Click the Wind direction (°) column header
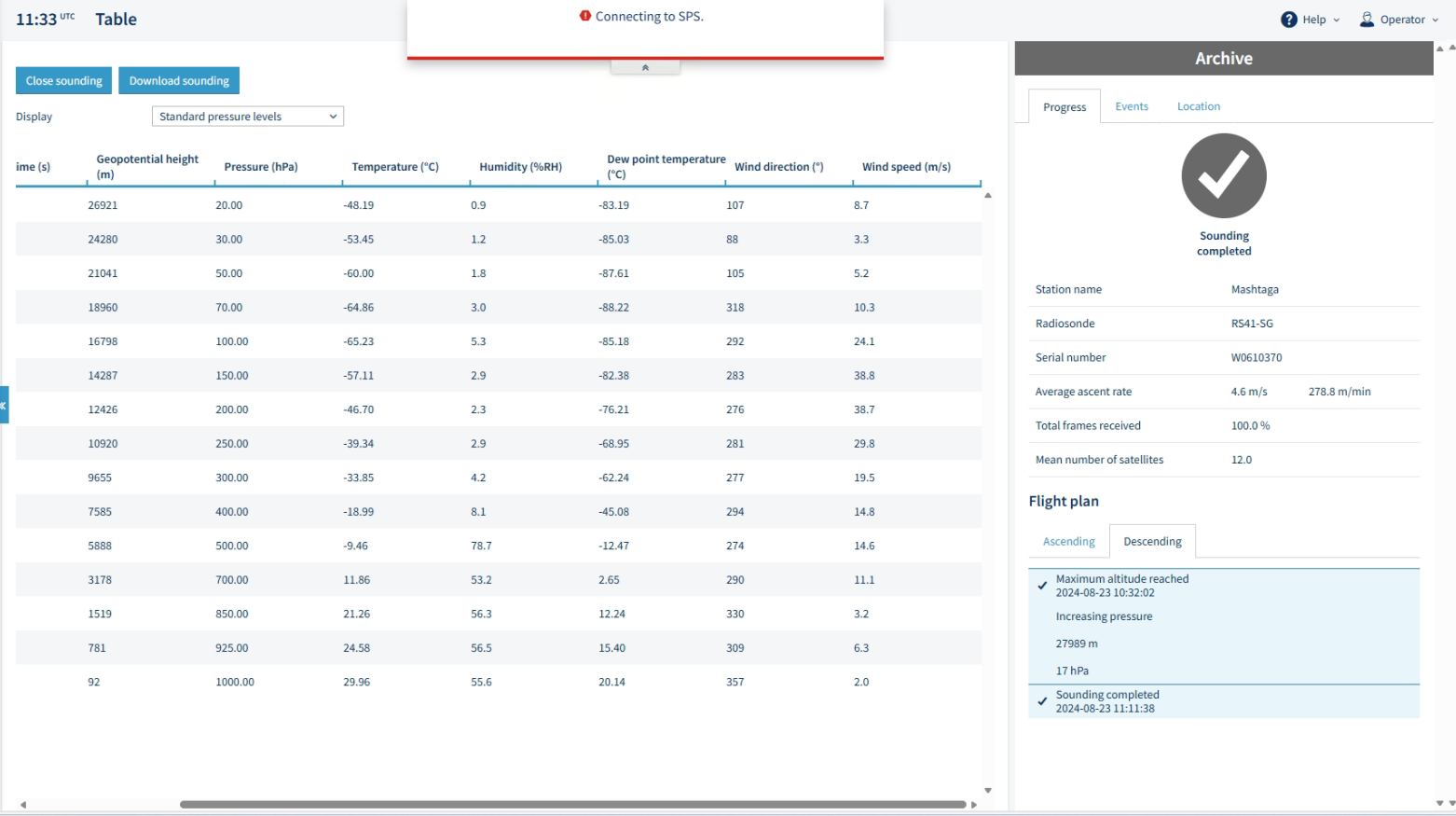Viewport: 1456px width, 816px height. point(779,167)
